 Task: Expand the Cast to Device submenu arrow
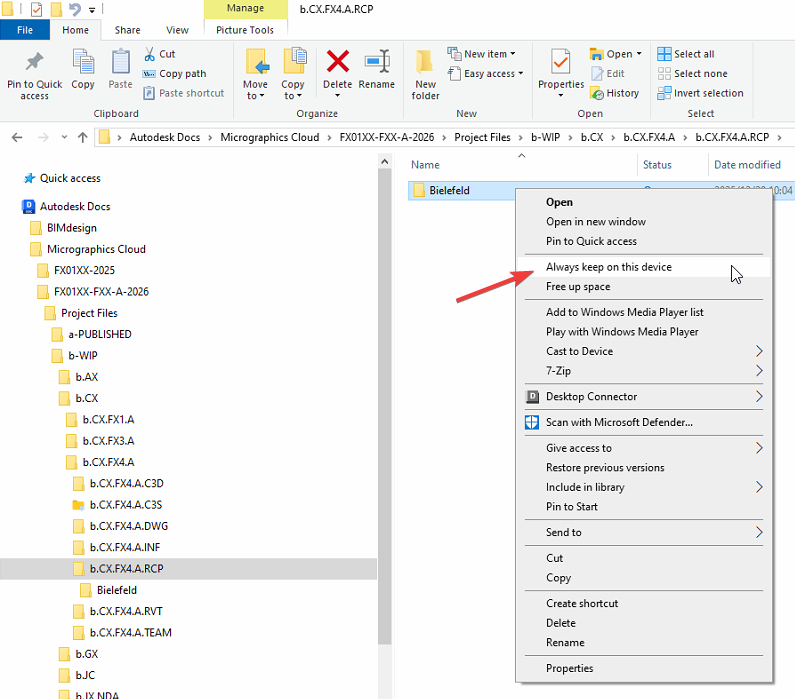click(x=759, y=351)
